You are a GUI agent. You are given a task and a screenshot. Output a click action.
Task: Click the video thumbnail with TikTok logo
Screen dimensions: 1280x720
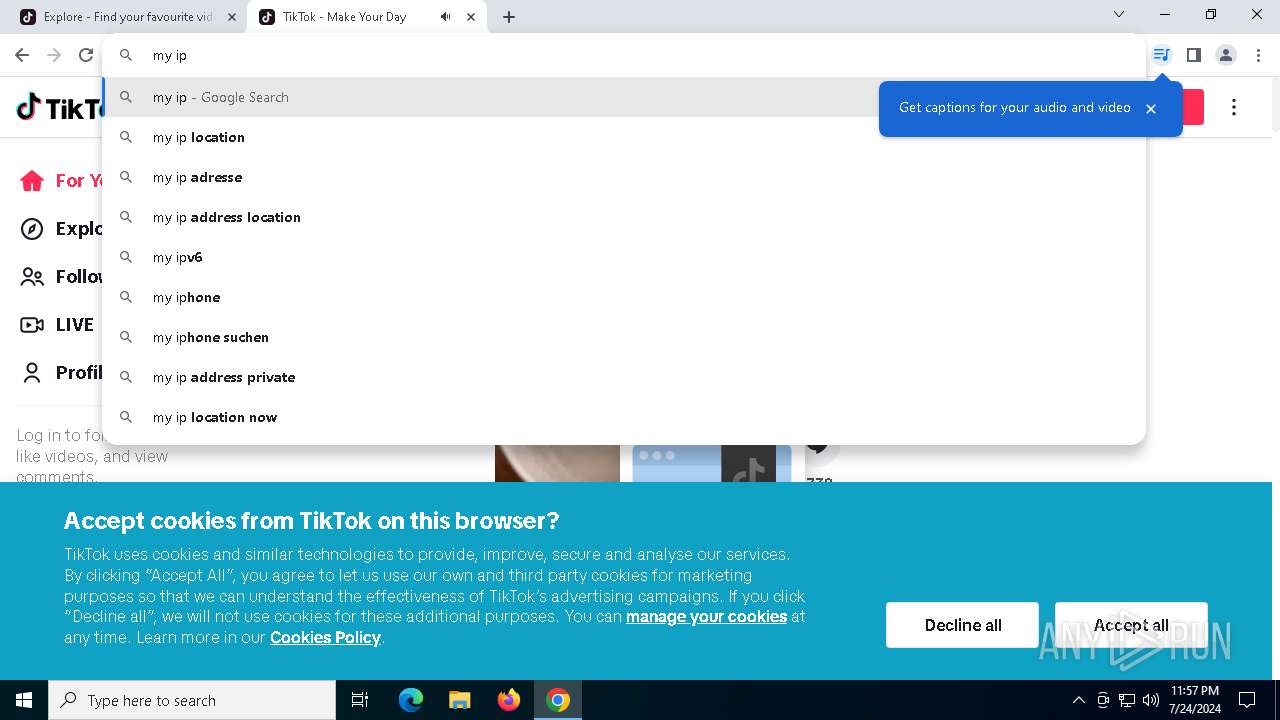click(x=712, y=464)
